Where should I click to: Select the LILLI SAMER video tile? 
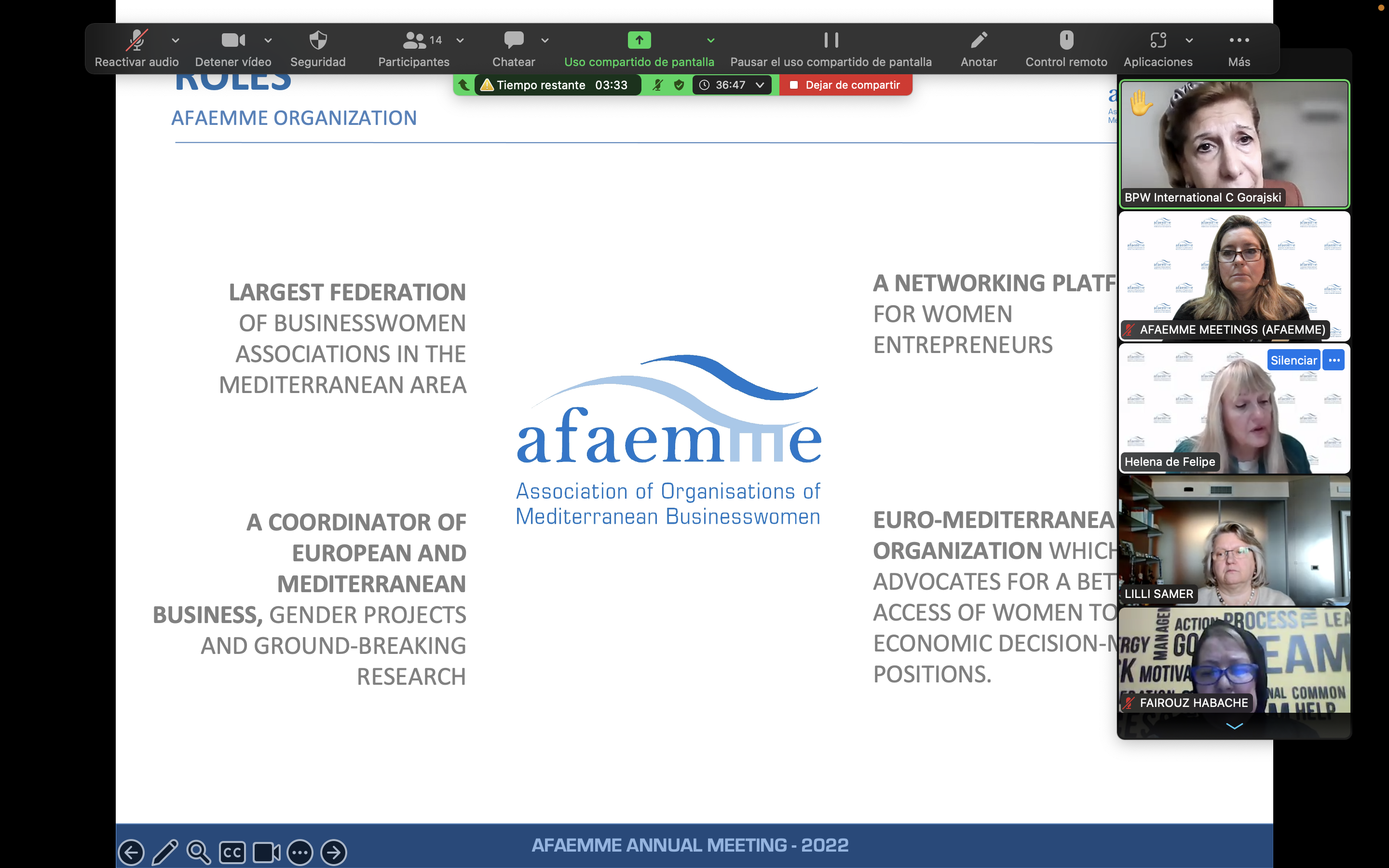pyautogui.click(x=1234, y=540)
